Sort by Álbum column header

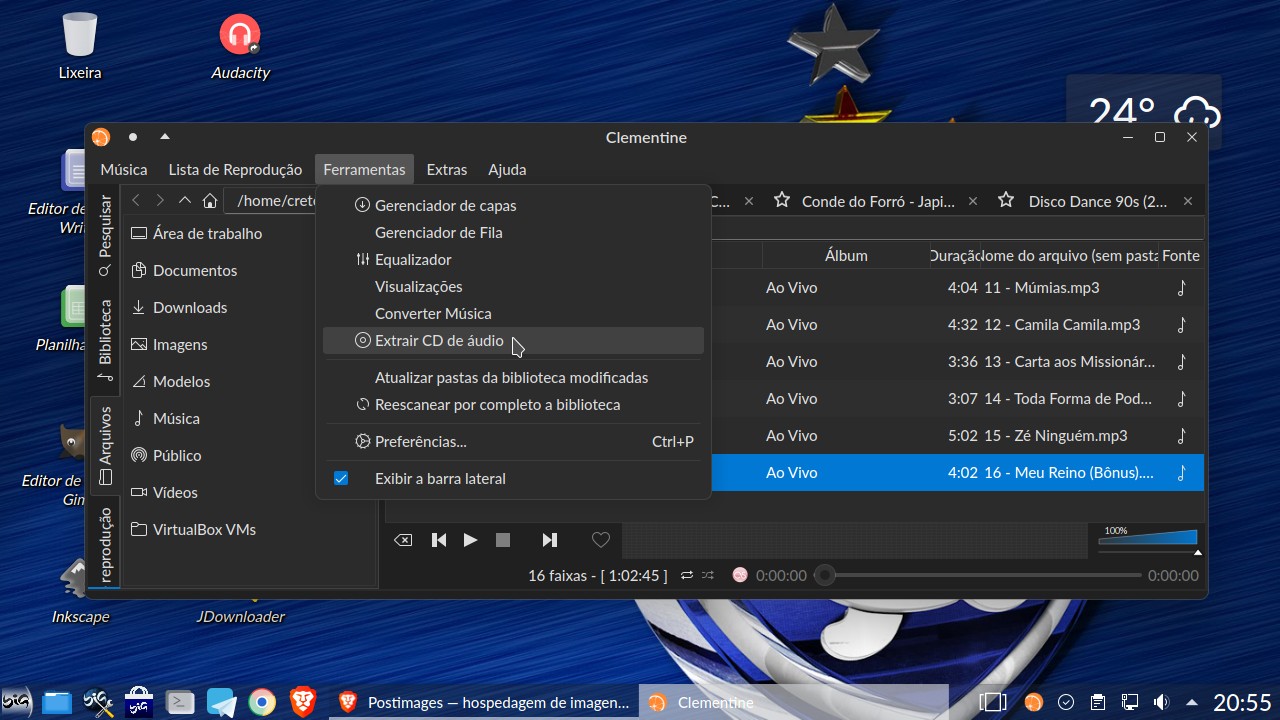[x=846, y=256]
